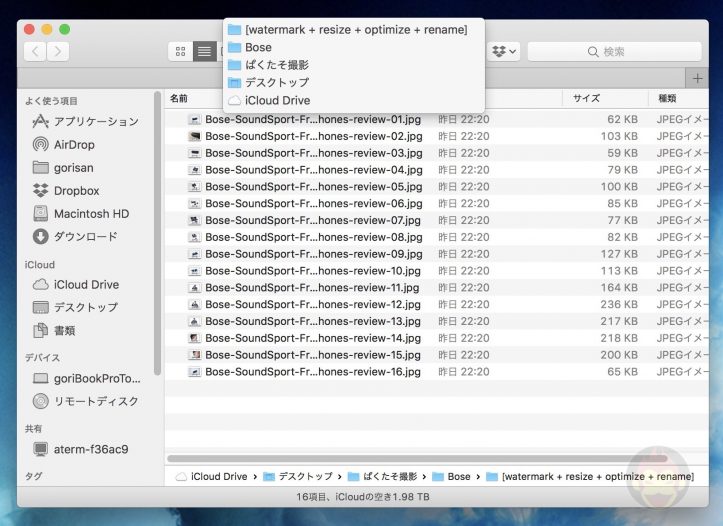Viewport: 723px width, 526px height.
Task: Switch to icon view
Action: 181,52
